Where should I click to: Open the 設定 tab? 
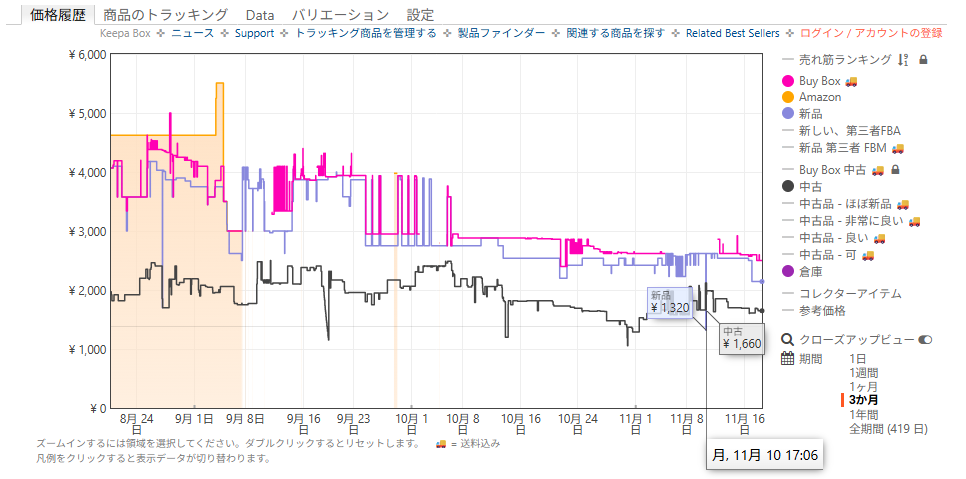tap(420, 15)
